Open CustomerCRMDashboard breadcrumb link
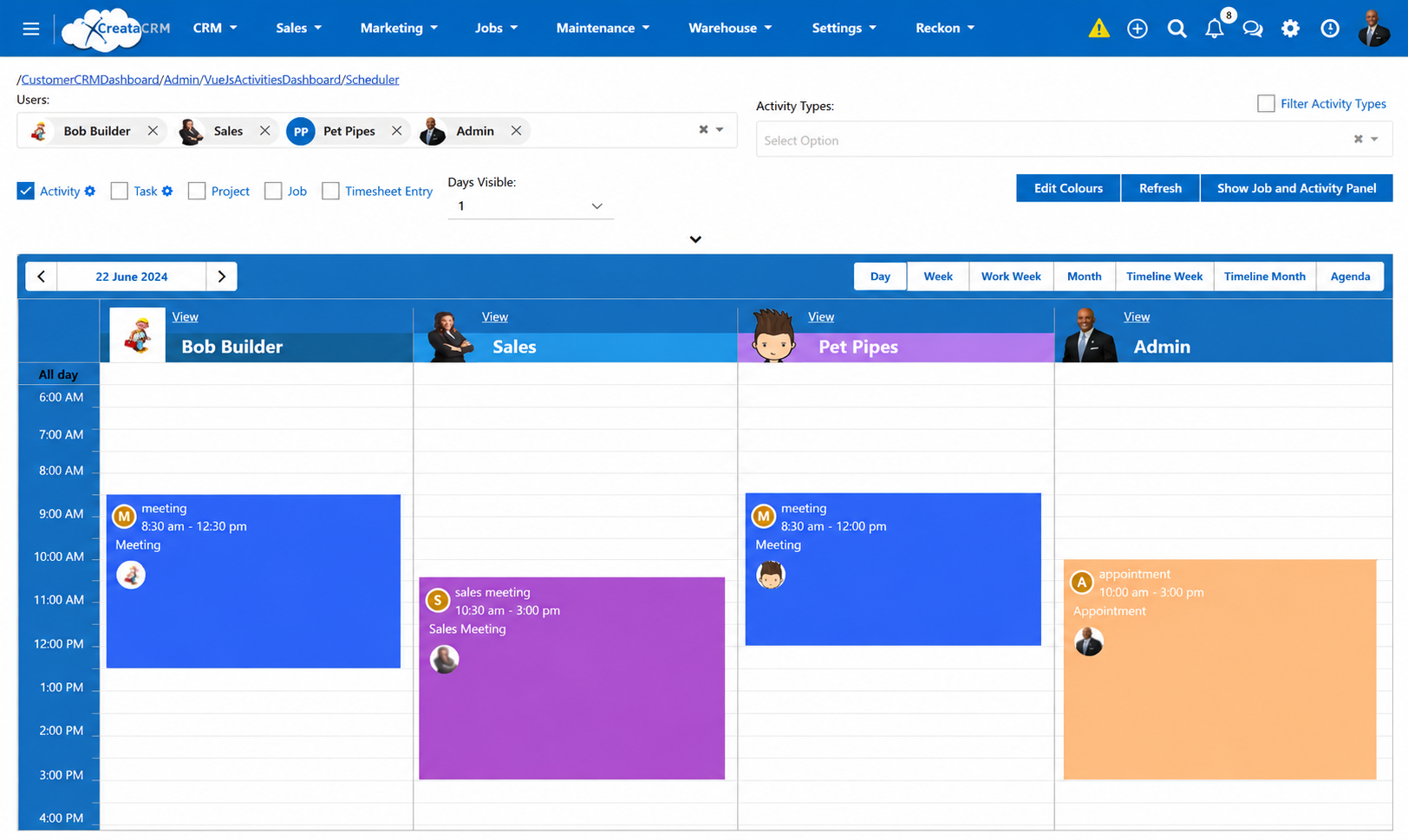The width and height of the screenshot is (1408, 840). pos(90,80)
